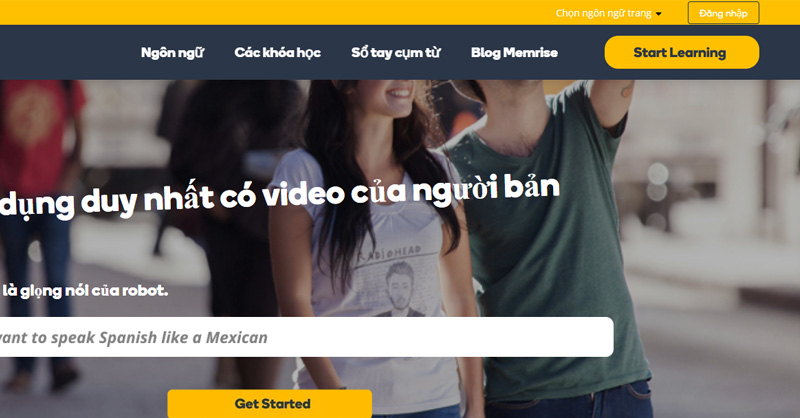
Task: Click blank dark navbar area left of Ngôn ngữ
Action: coord(60,52)
